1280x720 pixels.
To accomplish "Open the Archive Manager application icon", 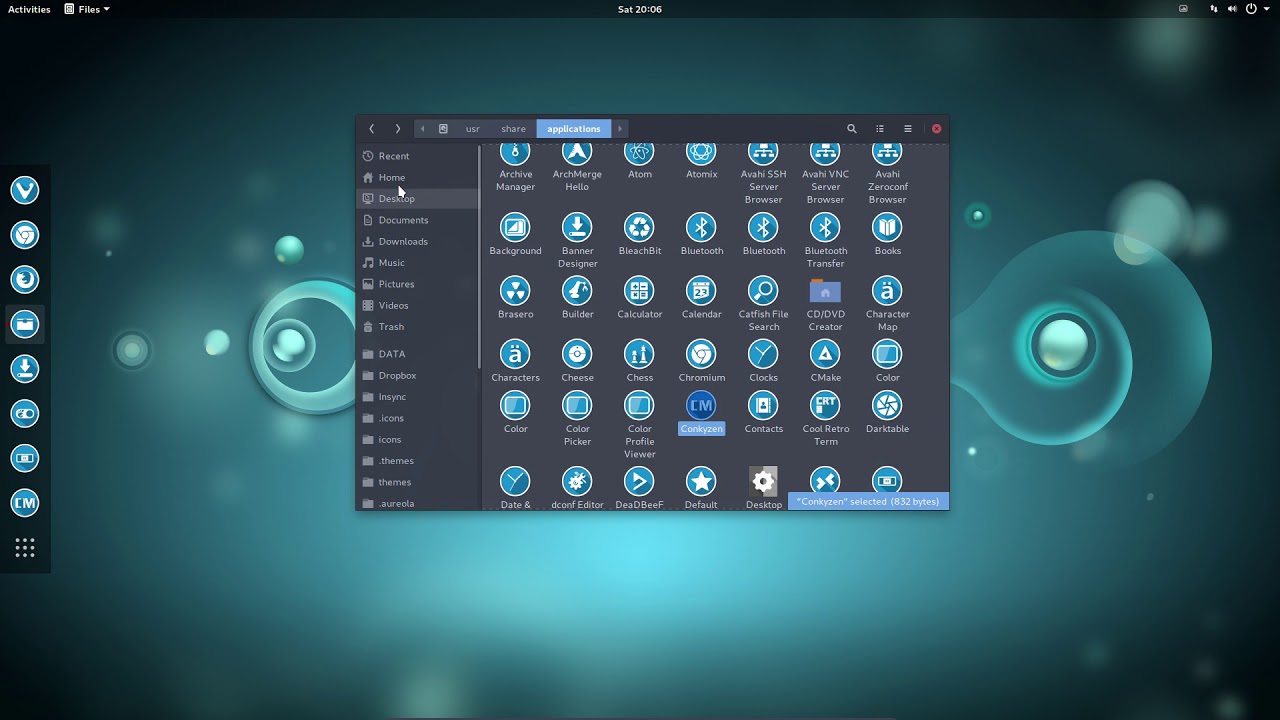I will click(515, 155).
